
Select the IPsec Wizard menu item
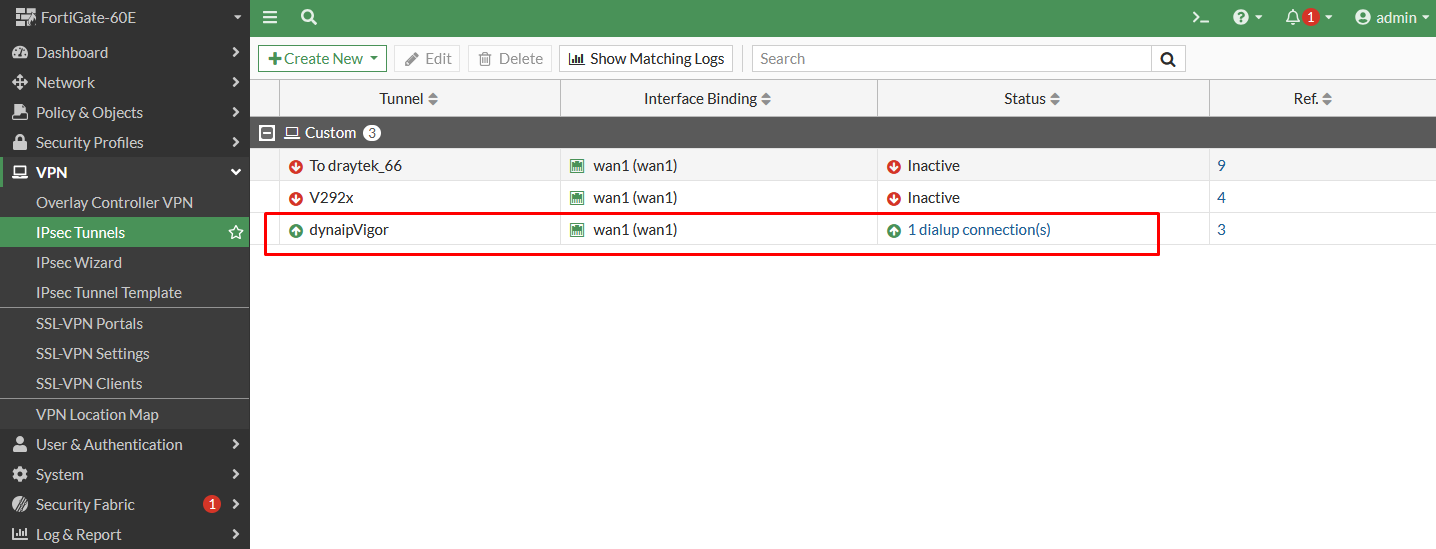(79, 263)
